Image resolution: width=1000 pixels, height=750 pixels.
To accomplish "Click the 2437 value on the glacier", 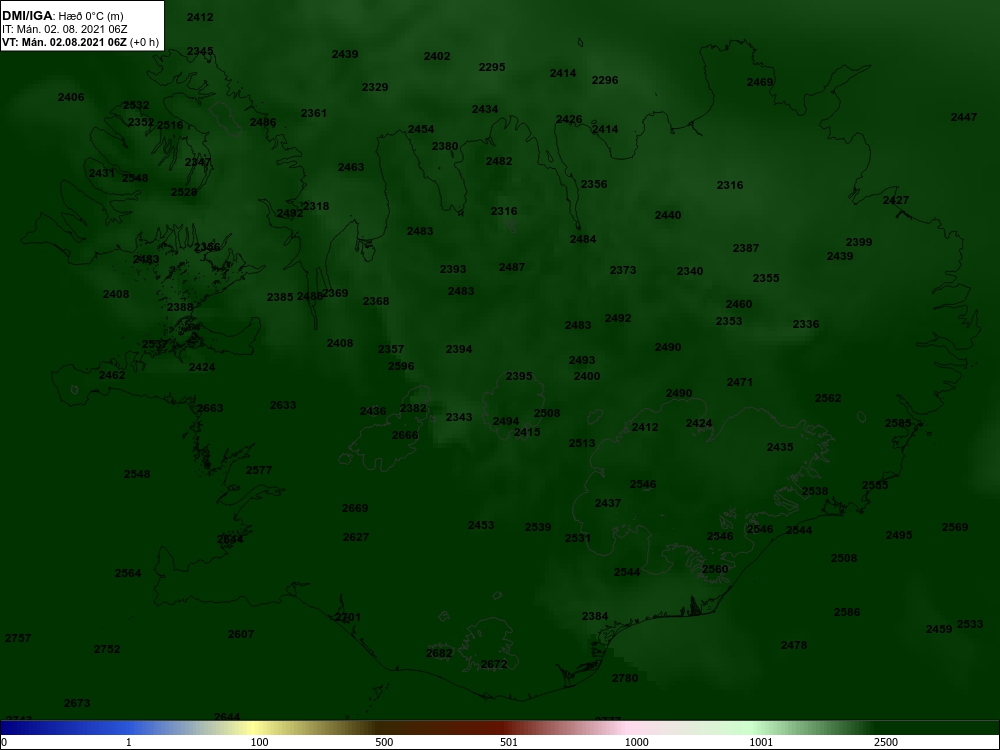I will pos(607,503).
